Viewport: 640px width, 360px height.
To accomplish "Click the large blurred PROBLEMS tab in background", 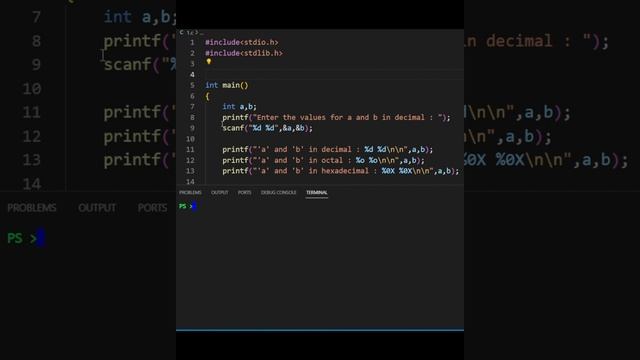I will click(x=32, y=208).
